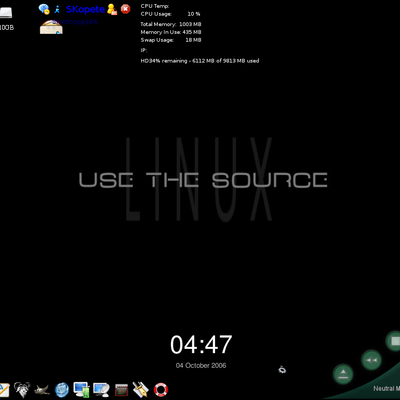400x400 pixels.
Task: Open the GNU gnu-head launcher icon
Action: pos(22,389)
